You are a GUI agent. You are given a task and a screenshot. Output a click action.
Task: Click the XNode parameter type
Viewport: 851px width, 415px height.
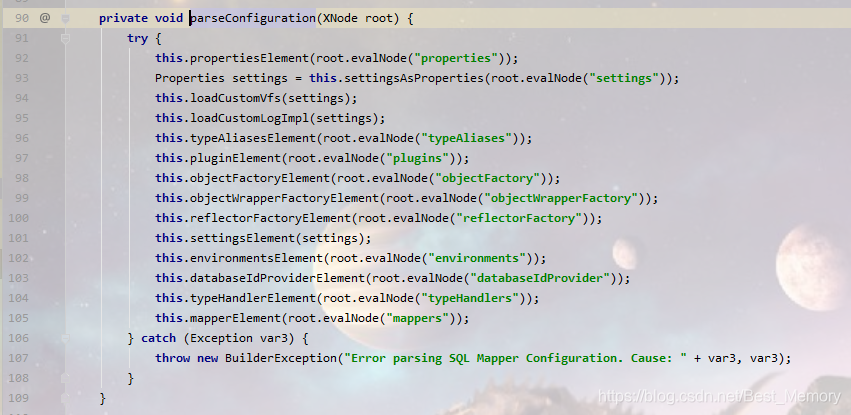[340, 18]
